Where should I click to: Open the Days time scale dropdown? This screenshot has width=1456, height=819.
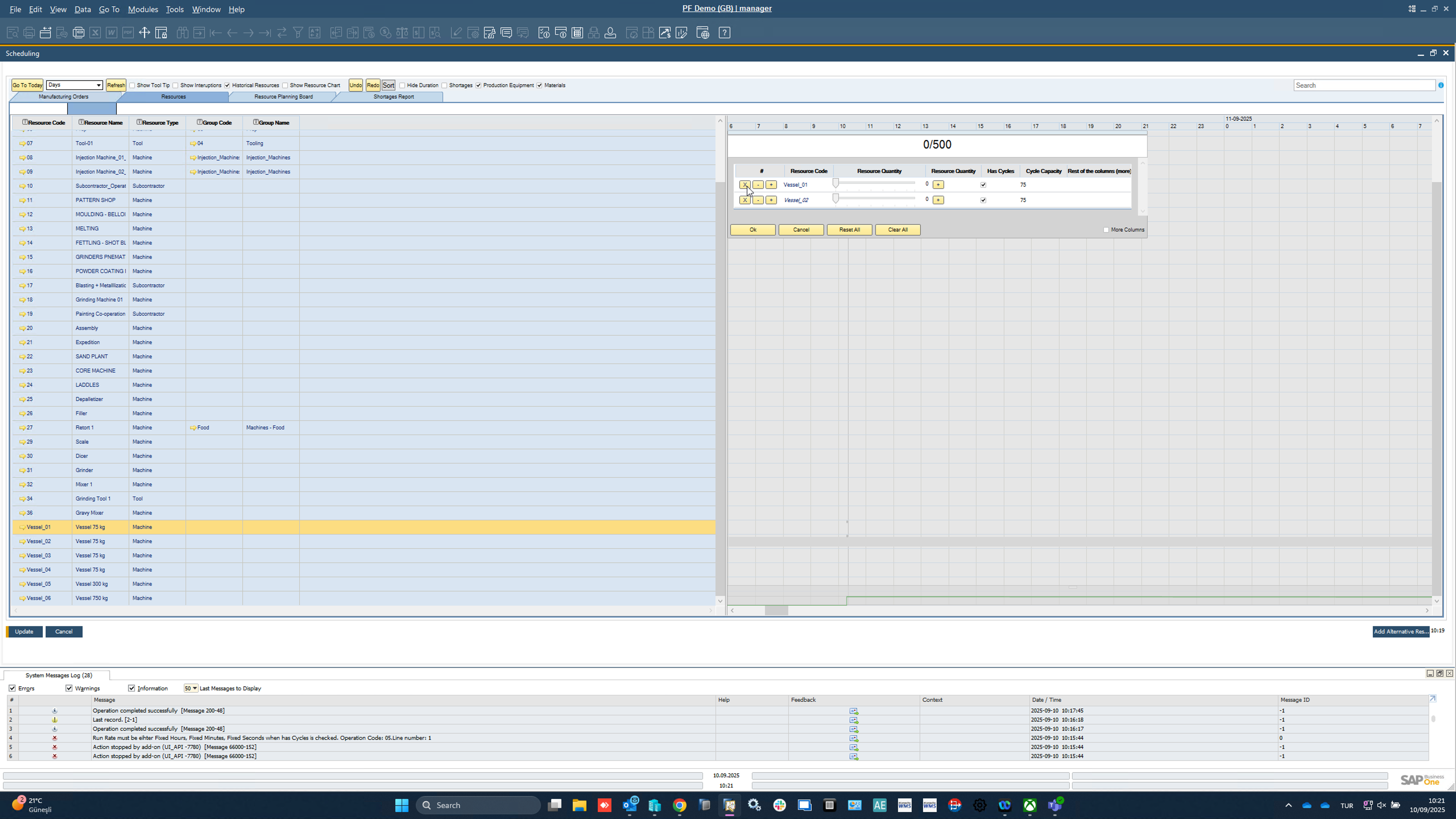98,85
